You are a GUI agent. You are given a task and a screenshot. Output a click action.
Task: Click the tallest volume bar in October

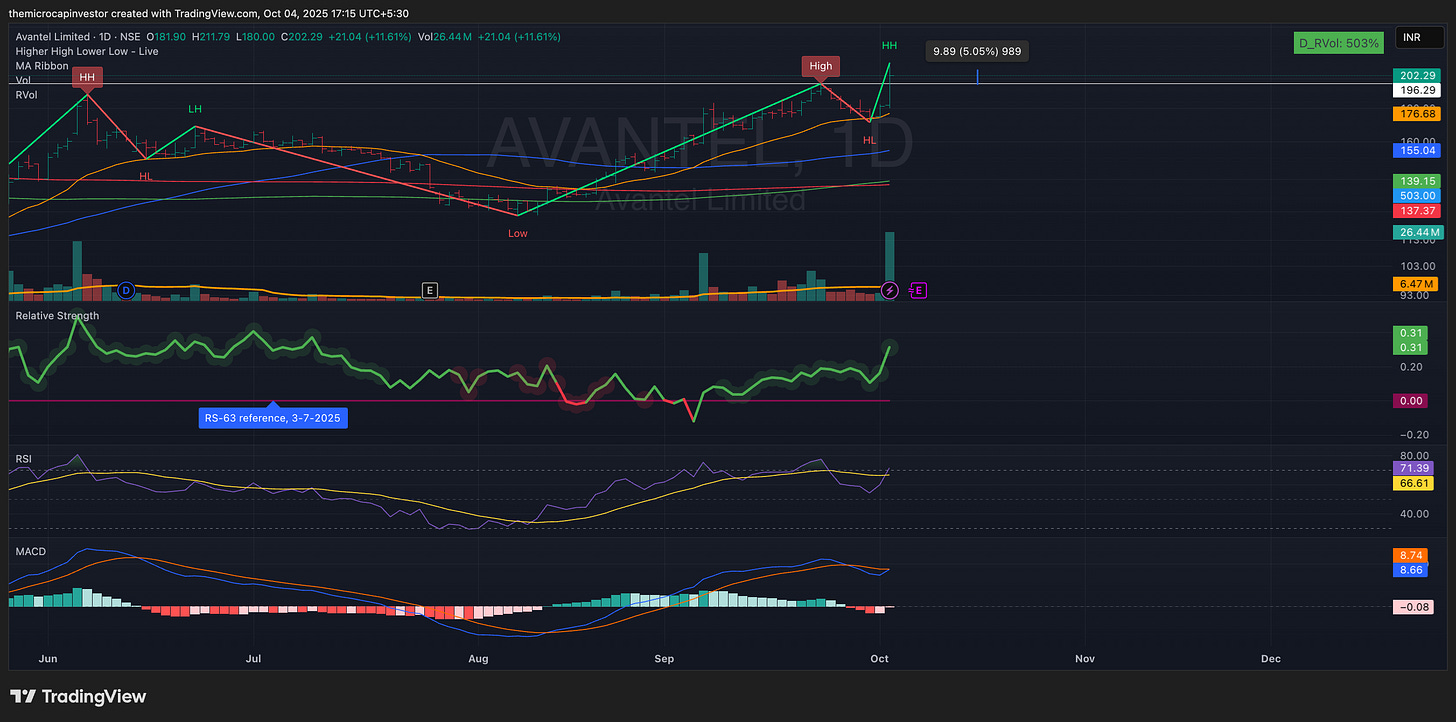click(889, 265)
